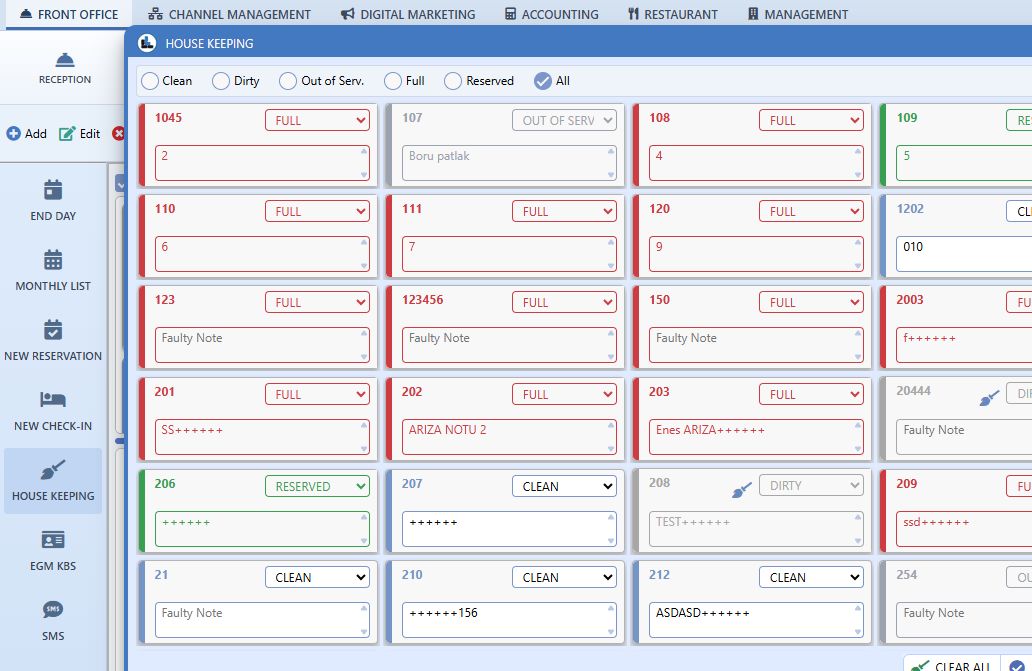Select the Full filter radio button
This screenshot has height=671, width=1032.
click(393, 81)
